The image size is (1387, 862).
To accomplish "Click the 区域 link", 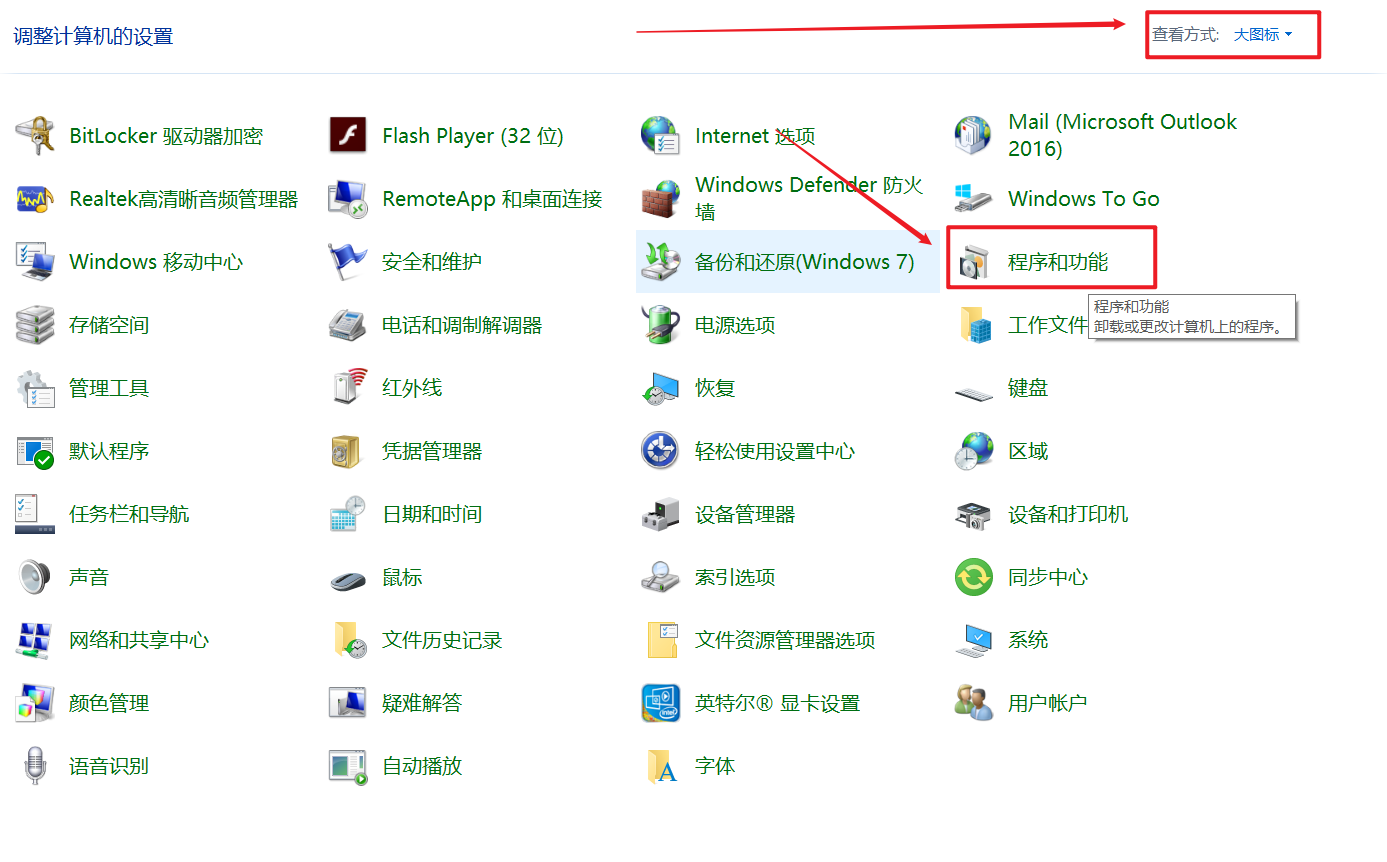I will coord(1028,451).
